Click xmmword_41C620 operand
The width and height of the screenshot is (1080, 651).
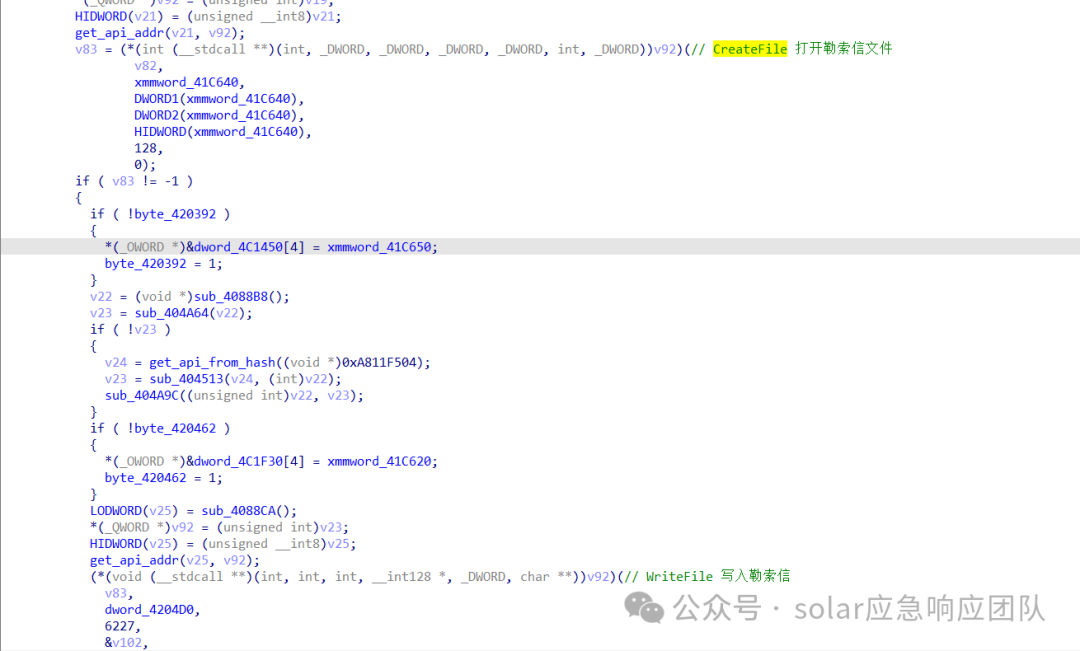point(380,461)
